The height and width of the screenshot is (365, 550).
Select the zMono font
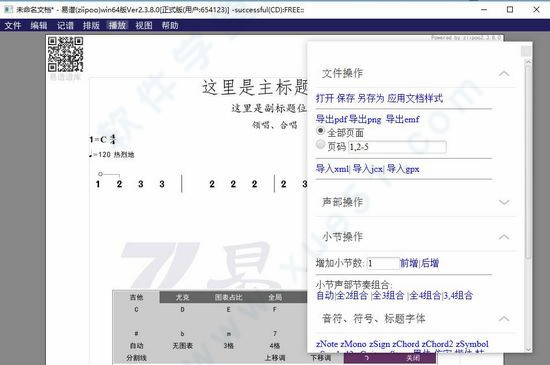point(353,344)
